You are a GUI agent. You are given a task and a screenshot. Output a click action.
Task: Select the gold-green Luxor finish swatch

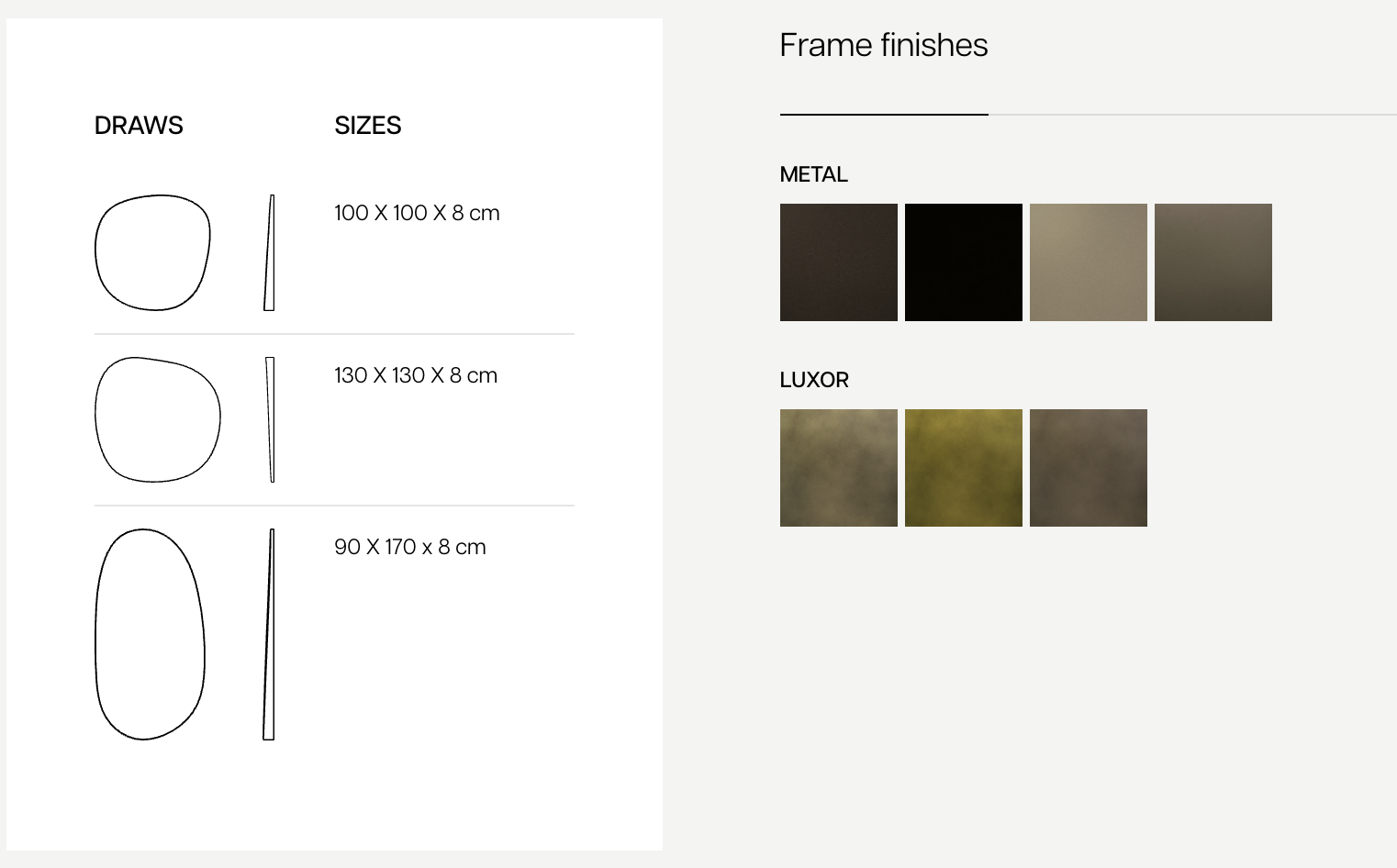click(x=964, y=468)
